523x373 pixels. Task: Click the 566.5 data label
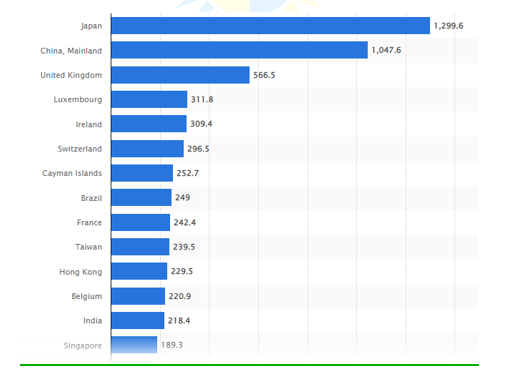point(264,75)
